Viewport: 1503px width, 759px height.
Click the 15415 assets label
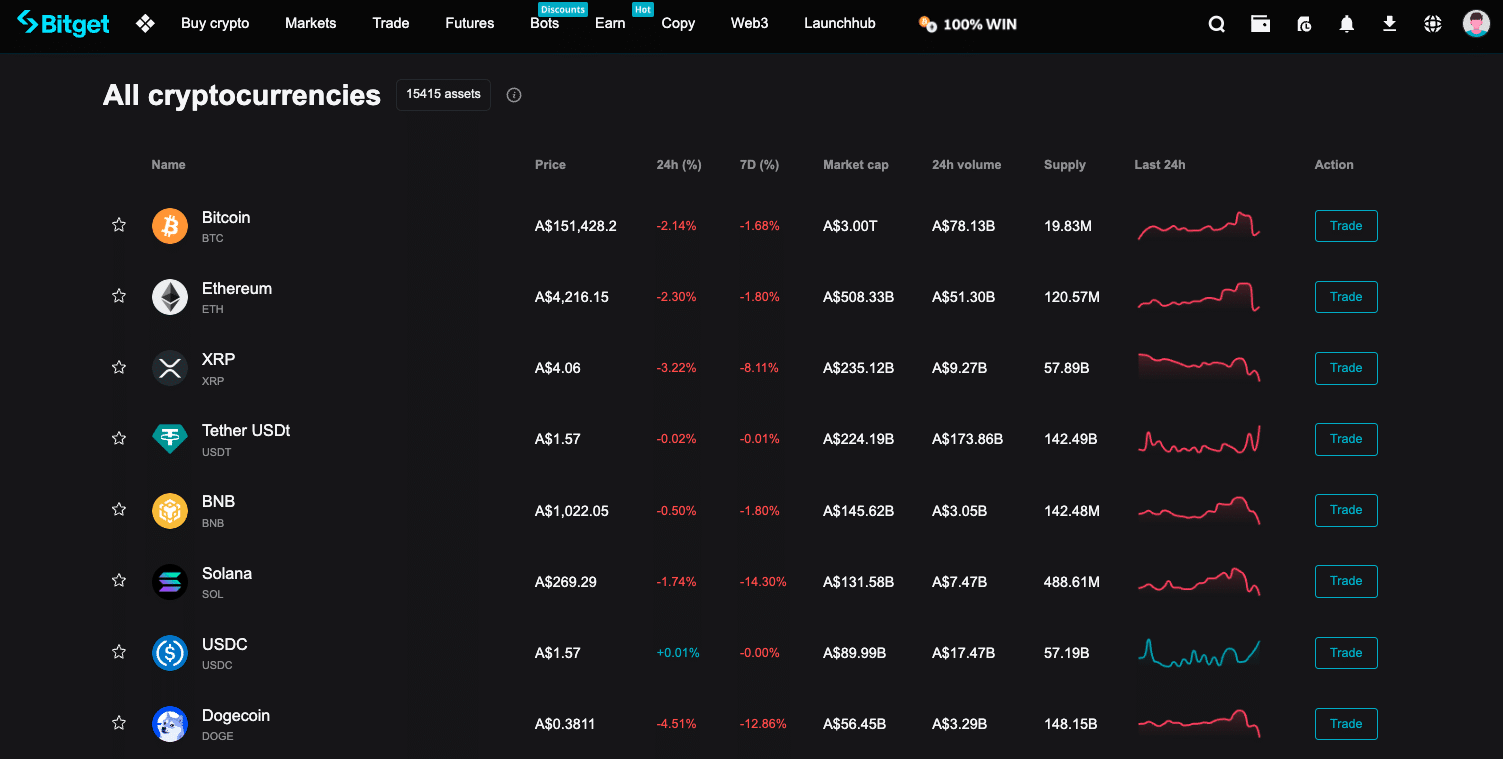443,95
